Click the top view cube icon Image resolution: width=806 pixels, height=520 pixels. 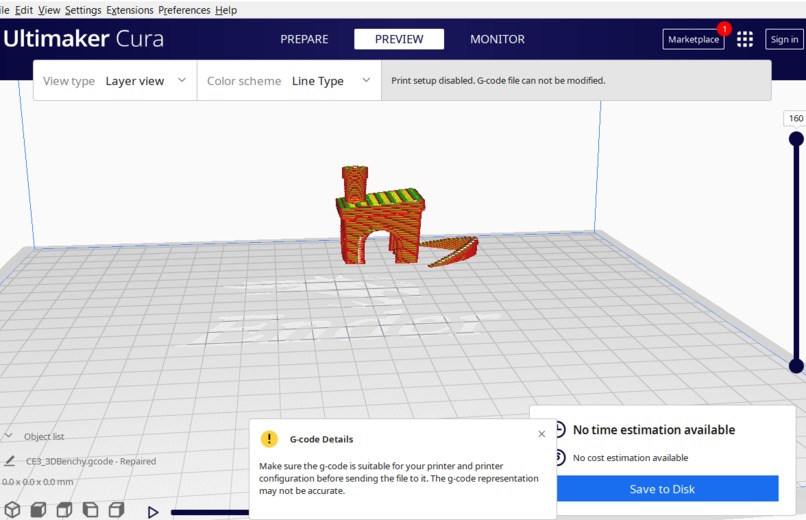pyautogui.click(x=64, y=510)
